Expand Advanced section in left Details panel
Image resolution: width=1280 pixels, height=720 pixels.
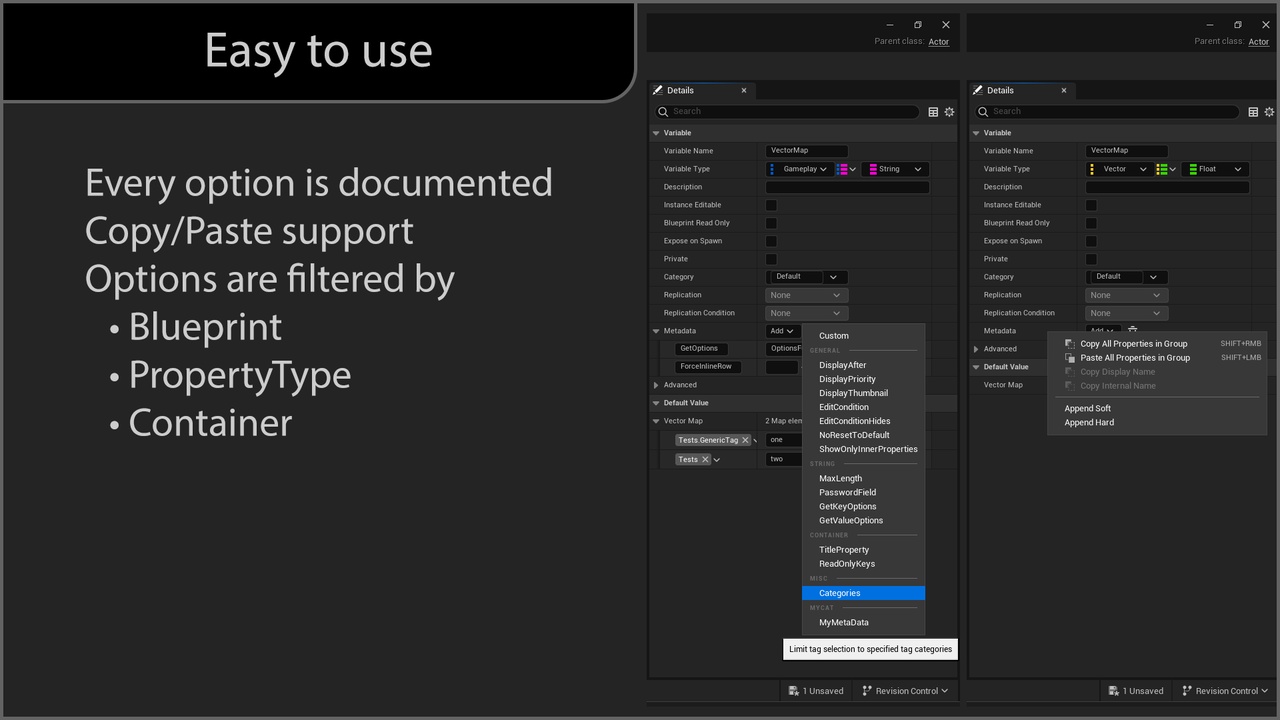coord(656,385)
